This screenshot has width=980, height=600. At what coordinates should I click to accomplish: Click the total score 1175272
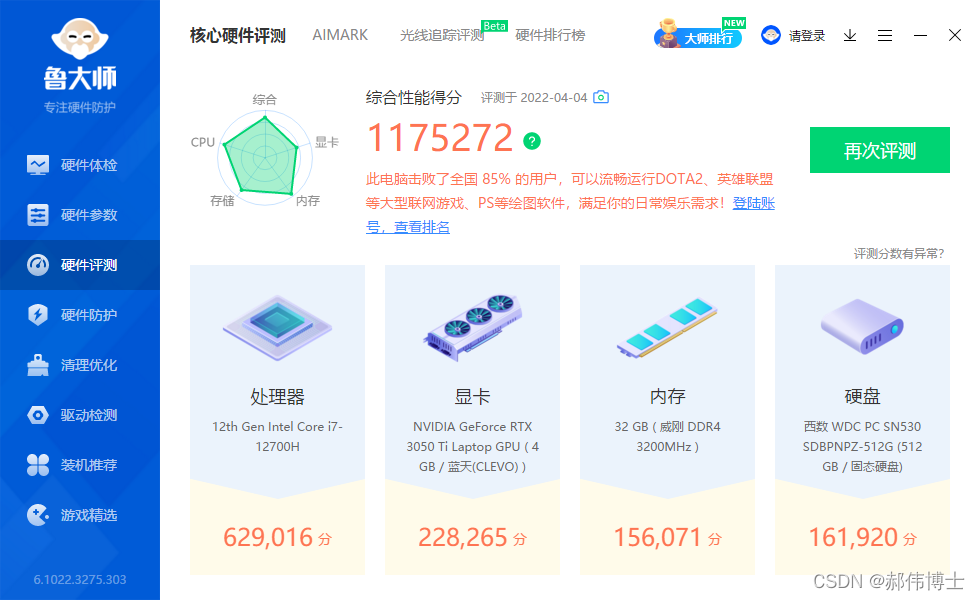click(x=440, y=138)
